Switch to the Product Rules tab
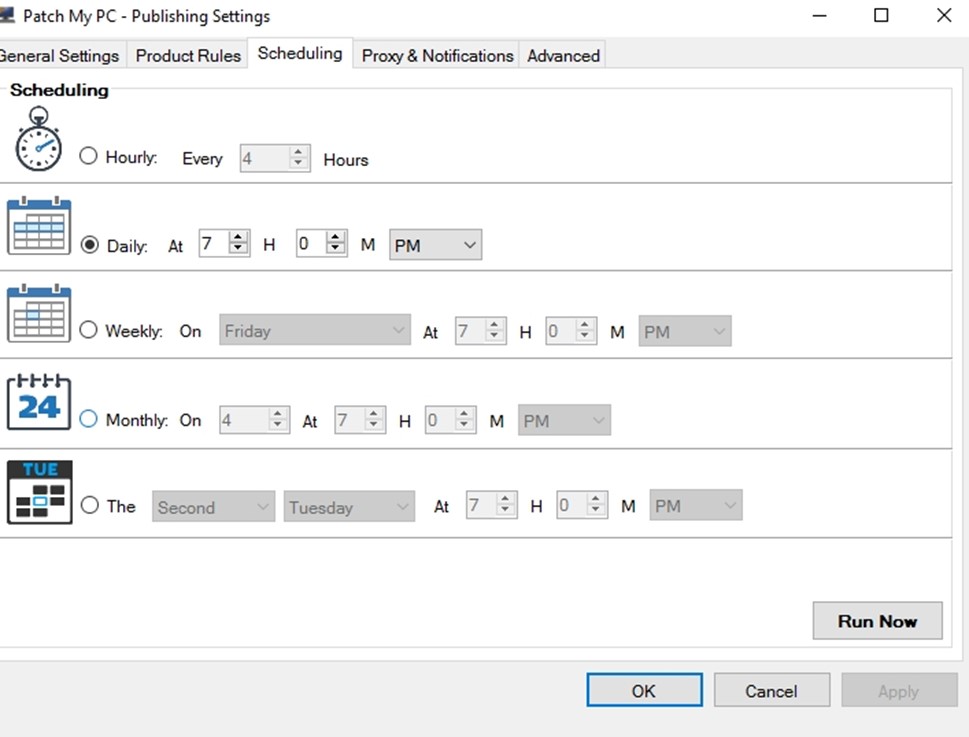This screenshot has width=969, height=737. pos(188,56)
